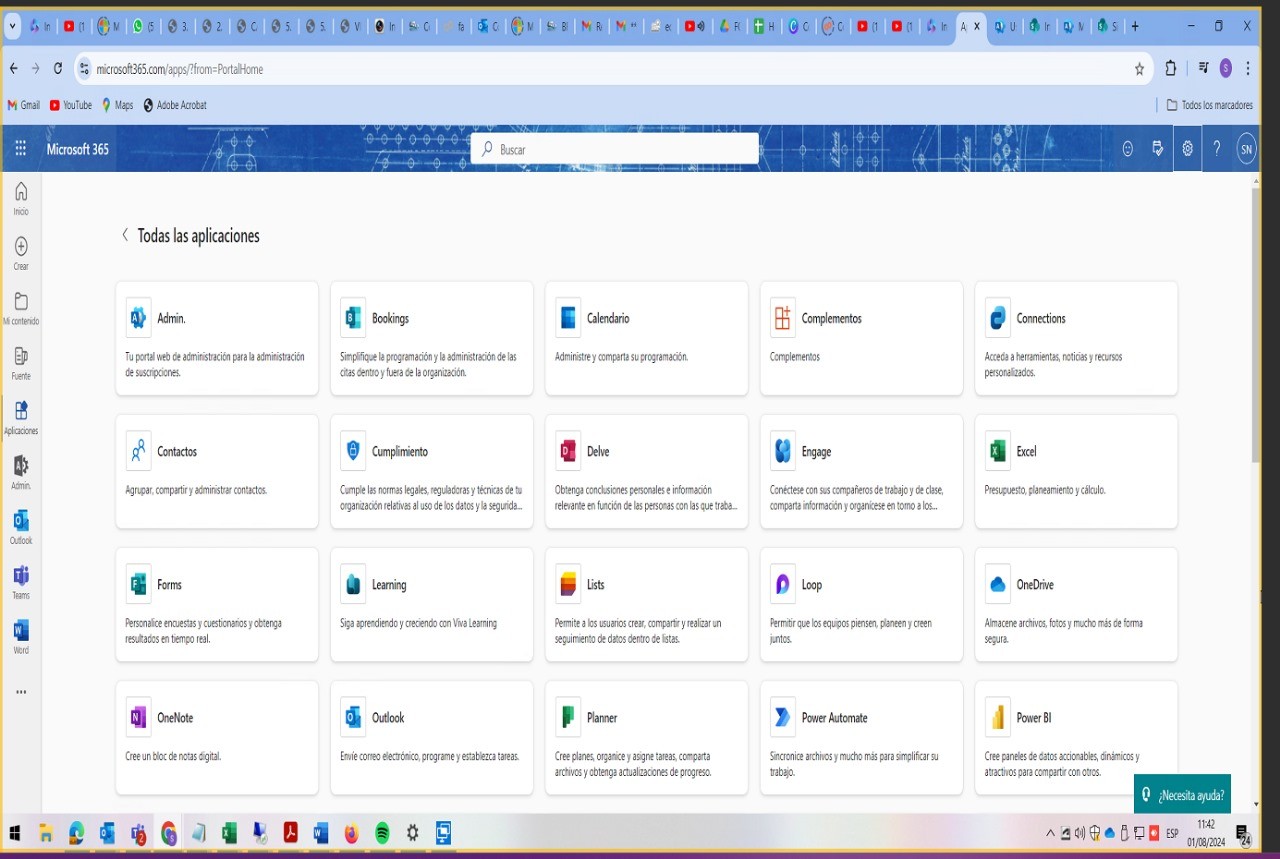The image size is (1280, 859).
Task: Go back using Todas las aplicaciones chevron
Action: [125, 235]
